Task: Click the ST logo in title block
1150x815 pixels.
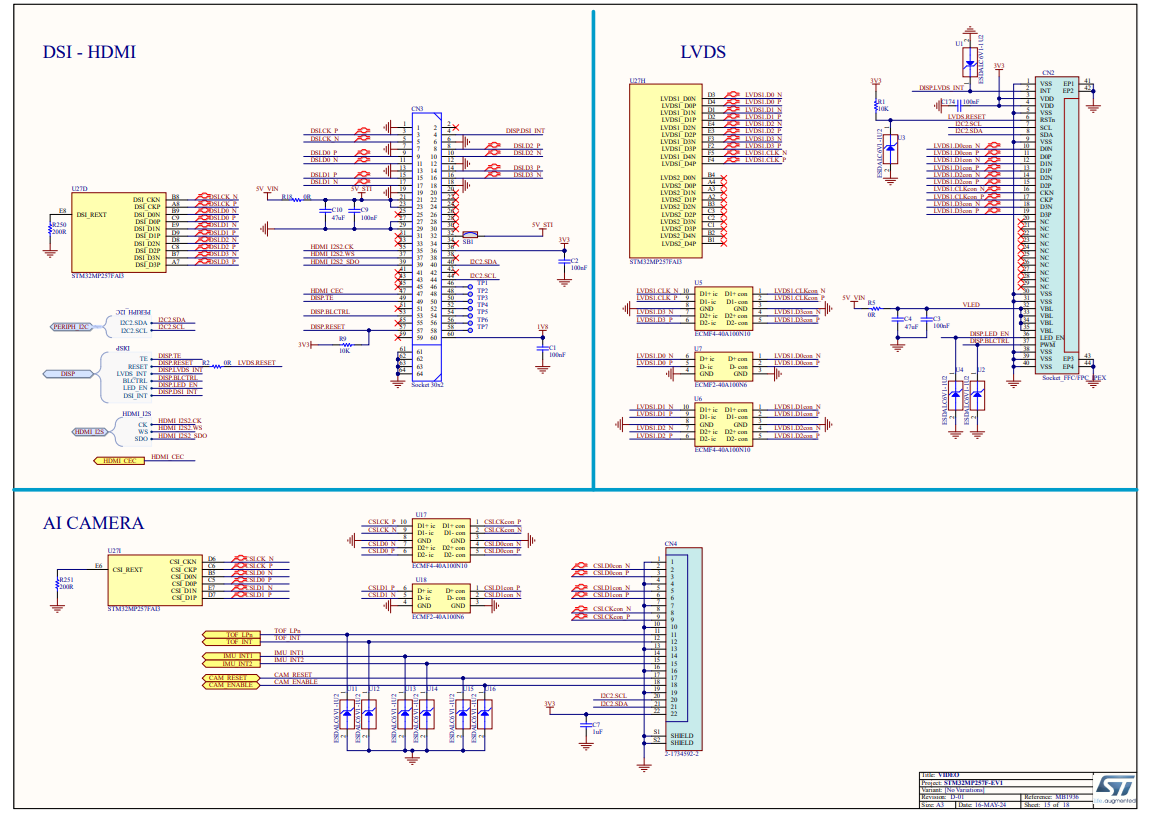Action: tap(1114, 790)
